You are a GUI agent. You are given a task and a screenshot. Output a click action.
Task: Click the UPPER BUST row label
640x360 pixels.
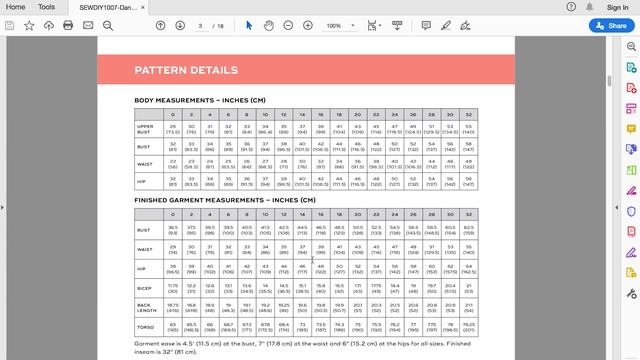[x=145, y=129]
